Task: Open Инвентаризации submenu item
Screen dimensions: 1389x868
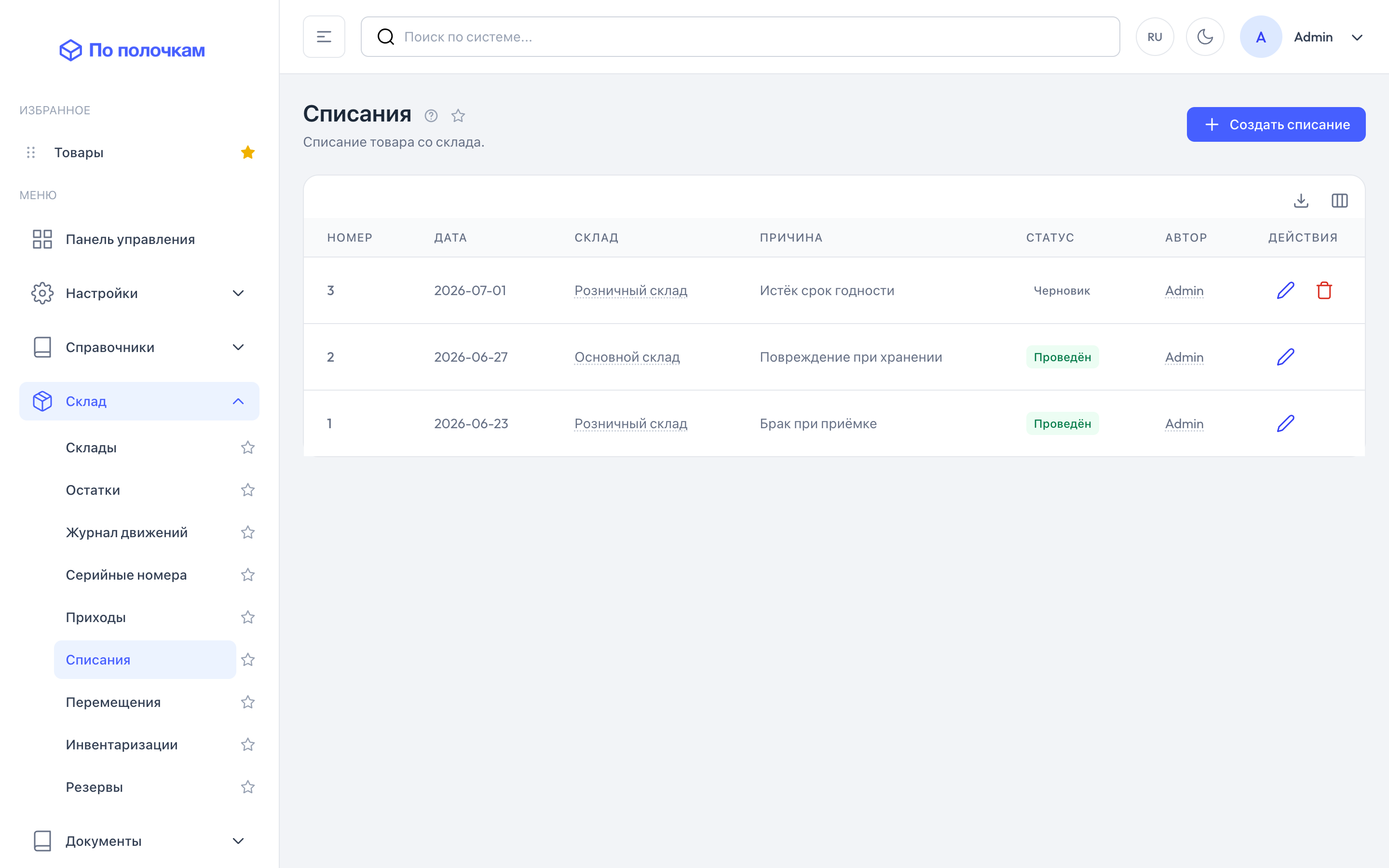Action: click(122, 745)
